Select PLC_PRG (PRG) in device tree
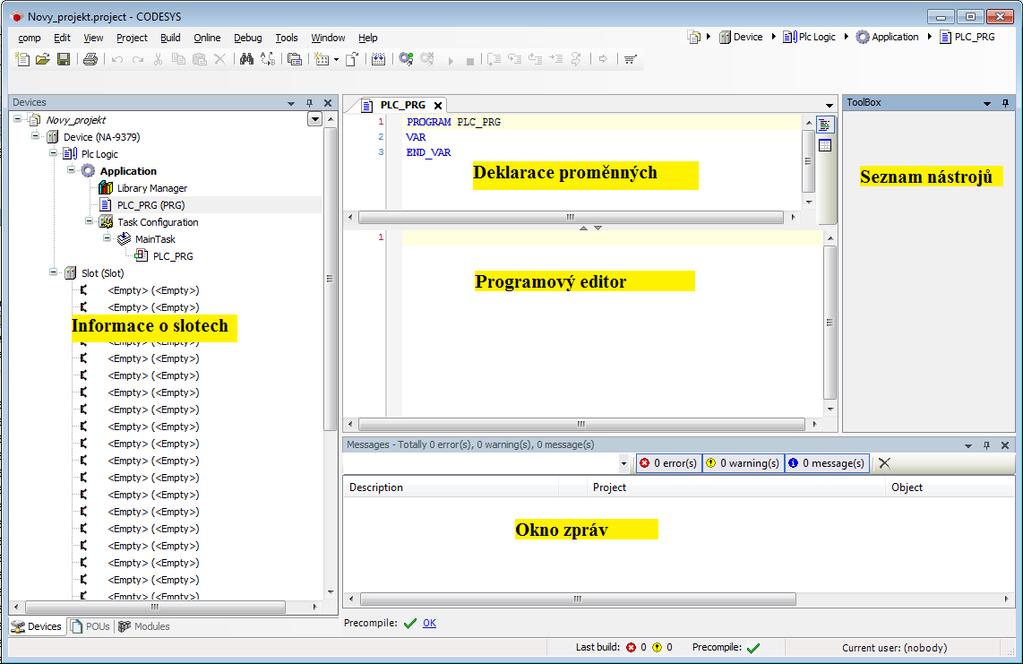This screenshot has height=664, width=1023. tap(151, 205)
